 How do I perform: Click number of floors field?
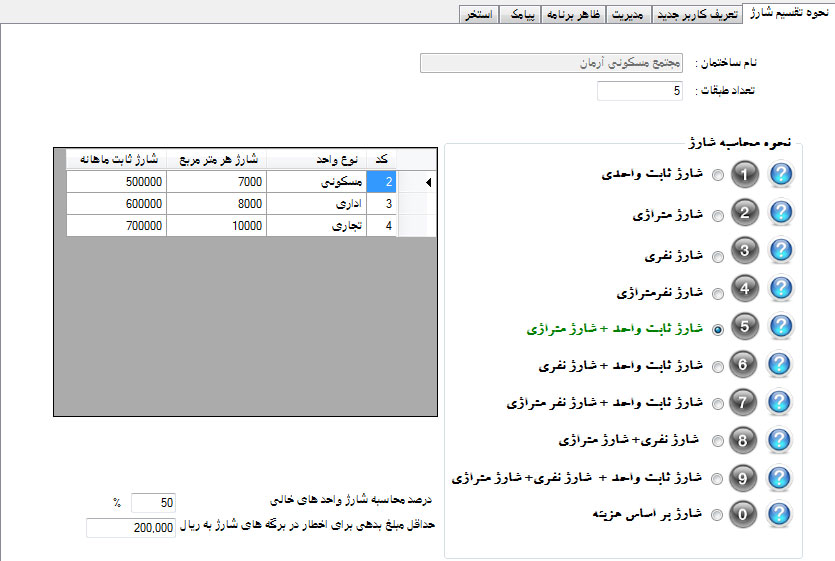coord(640,91)
